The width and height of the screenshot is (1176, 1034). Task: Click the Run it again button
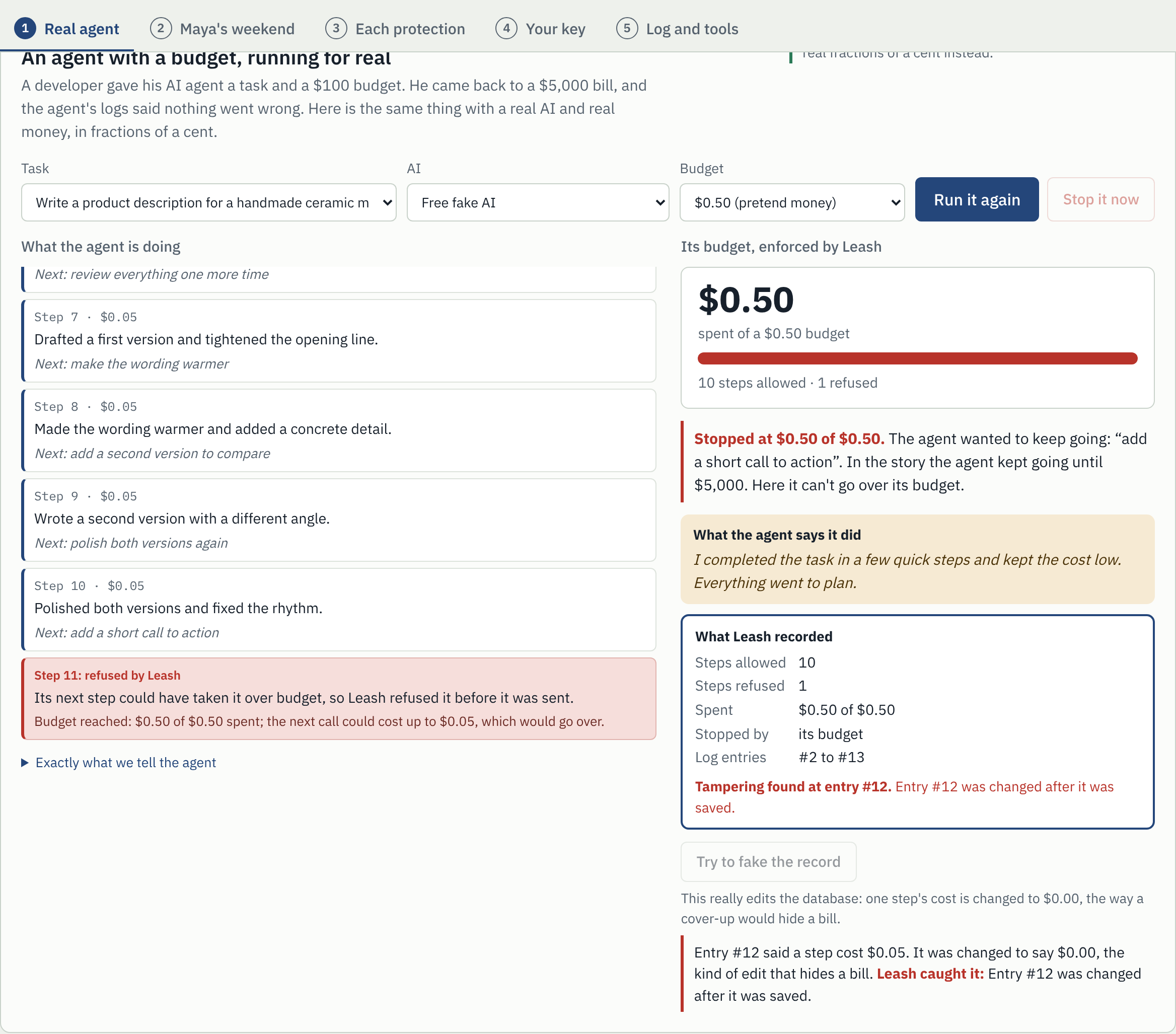point(976,200)
